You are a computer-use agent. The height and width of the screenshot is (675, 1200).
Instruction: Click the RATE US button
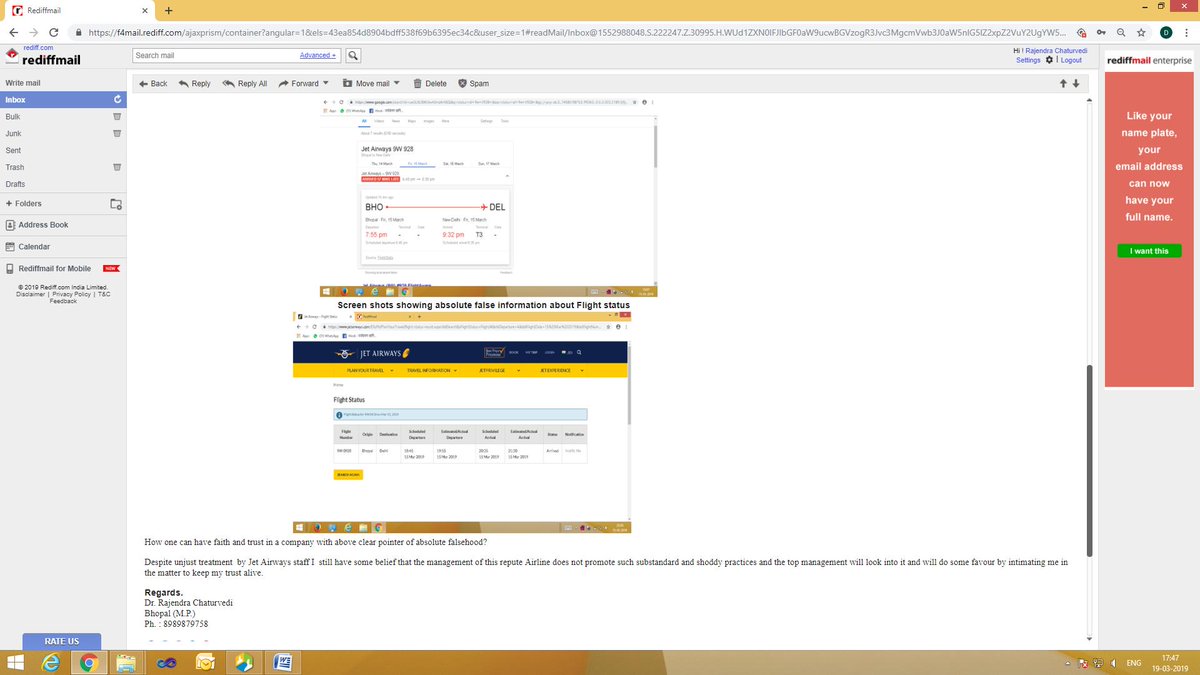61,641
